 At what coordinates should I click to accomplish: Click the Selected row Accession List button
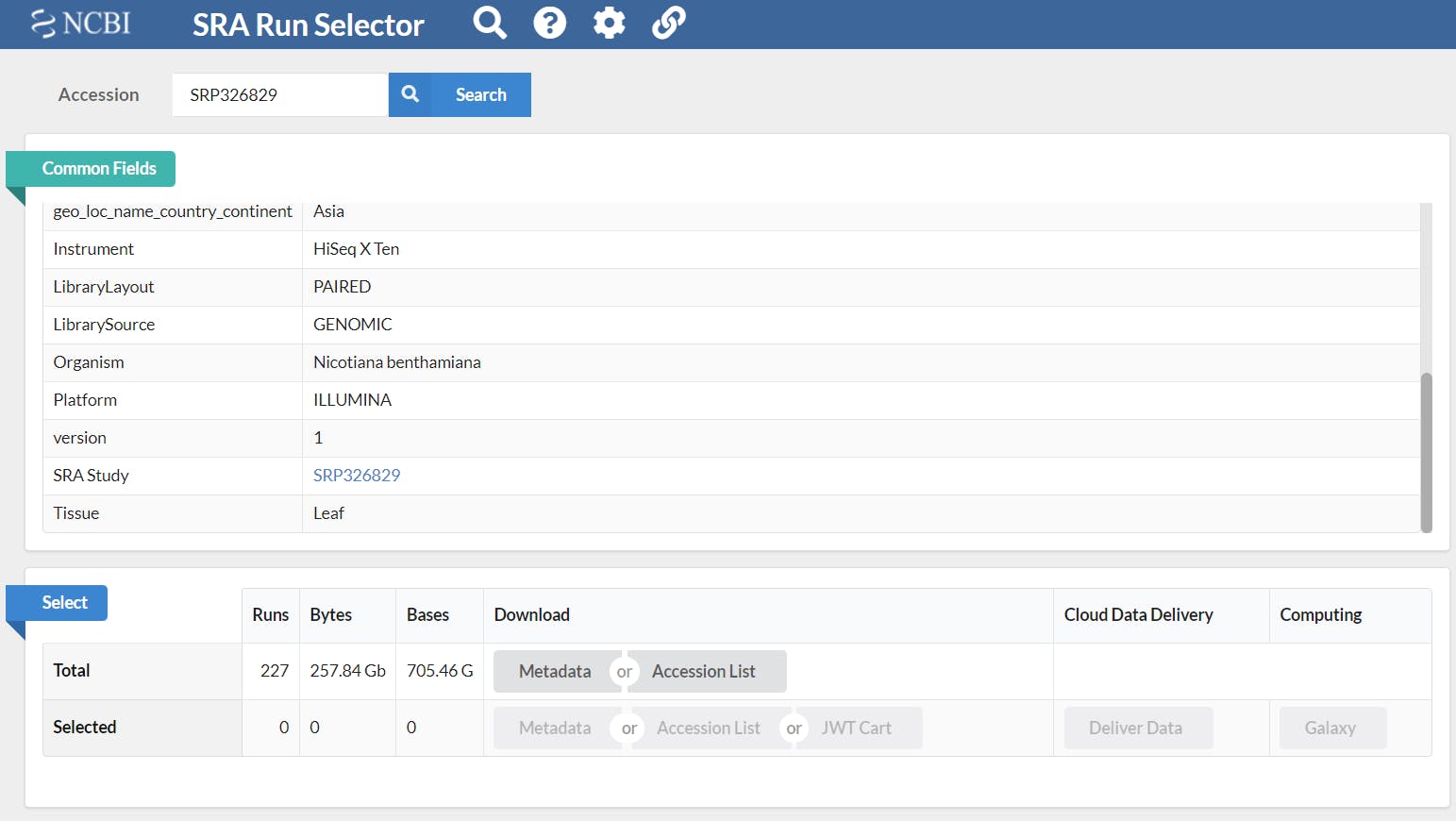pos(709,728)
